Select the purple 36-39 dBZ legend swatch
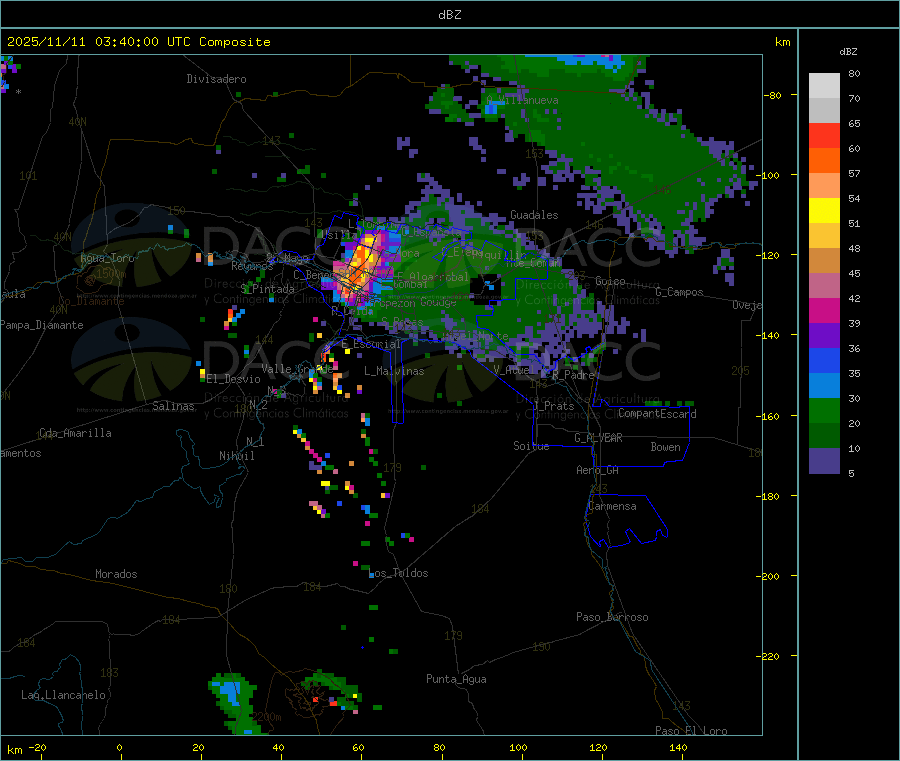The width and height of the screenshot is (900, 761). 824,336
